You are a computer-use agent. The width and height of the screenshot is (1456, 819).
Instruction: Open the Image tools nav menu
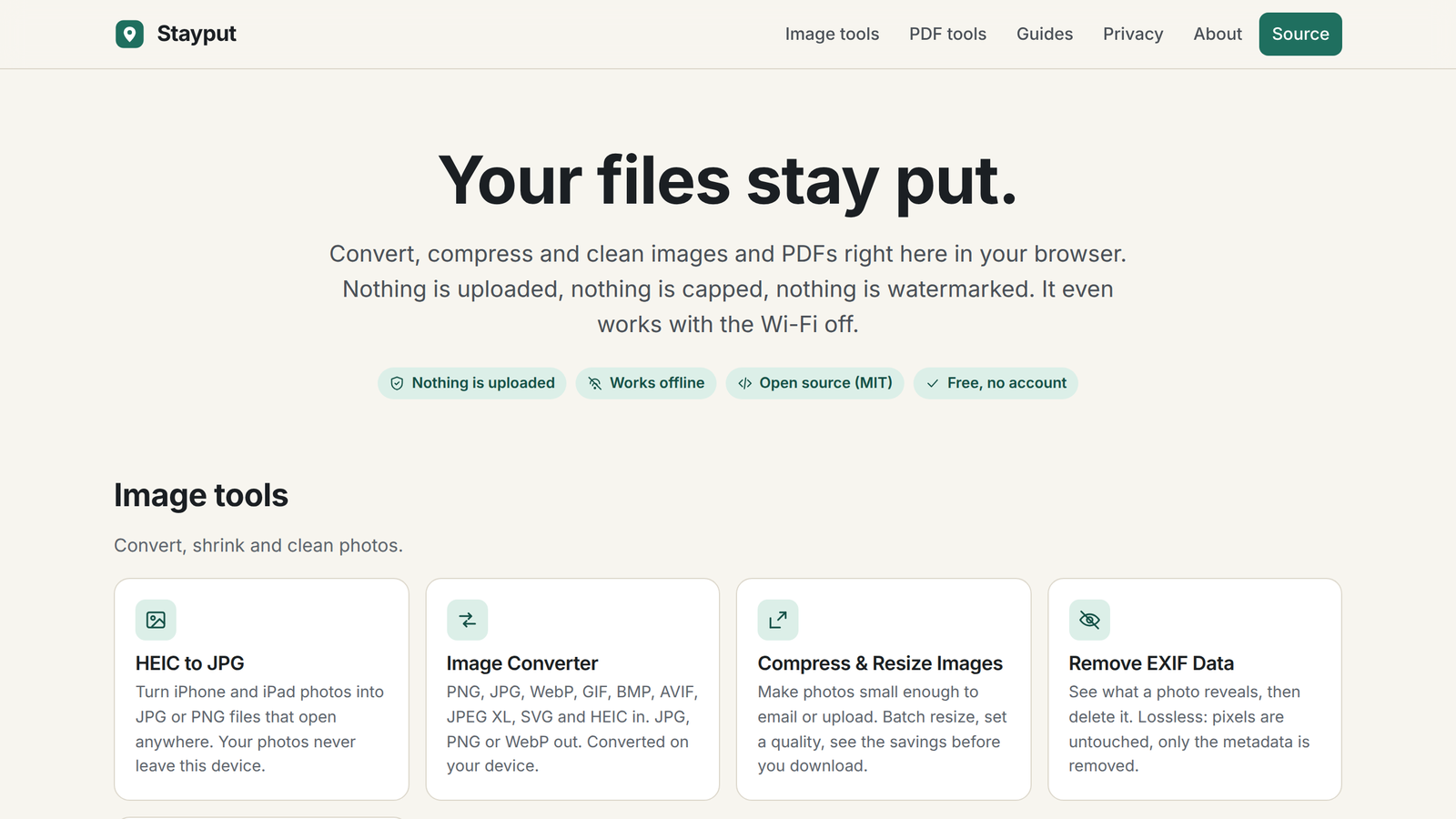(832, 34)
